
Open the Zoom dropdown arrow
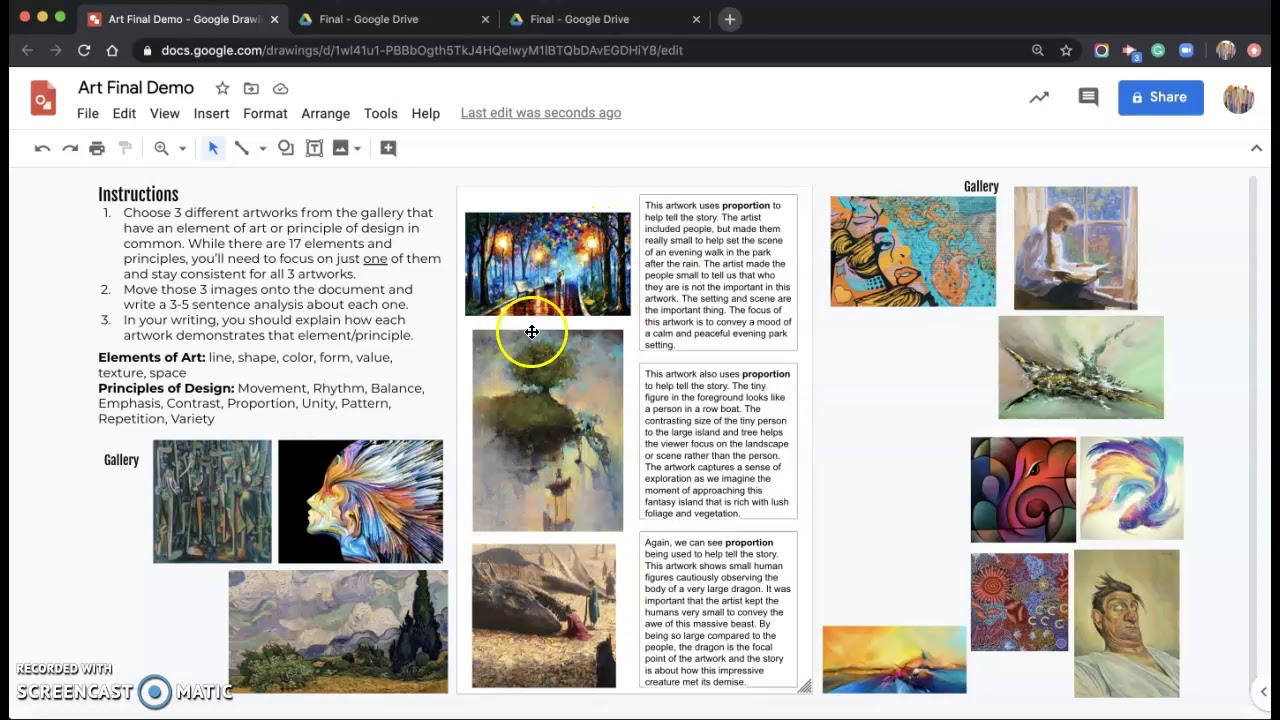182,148
